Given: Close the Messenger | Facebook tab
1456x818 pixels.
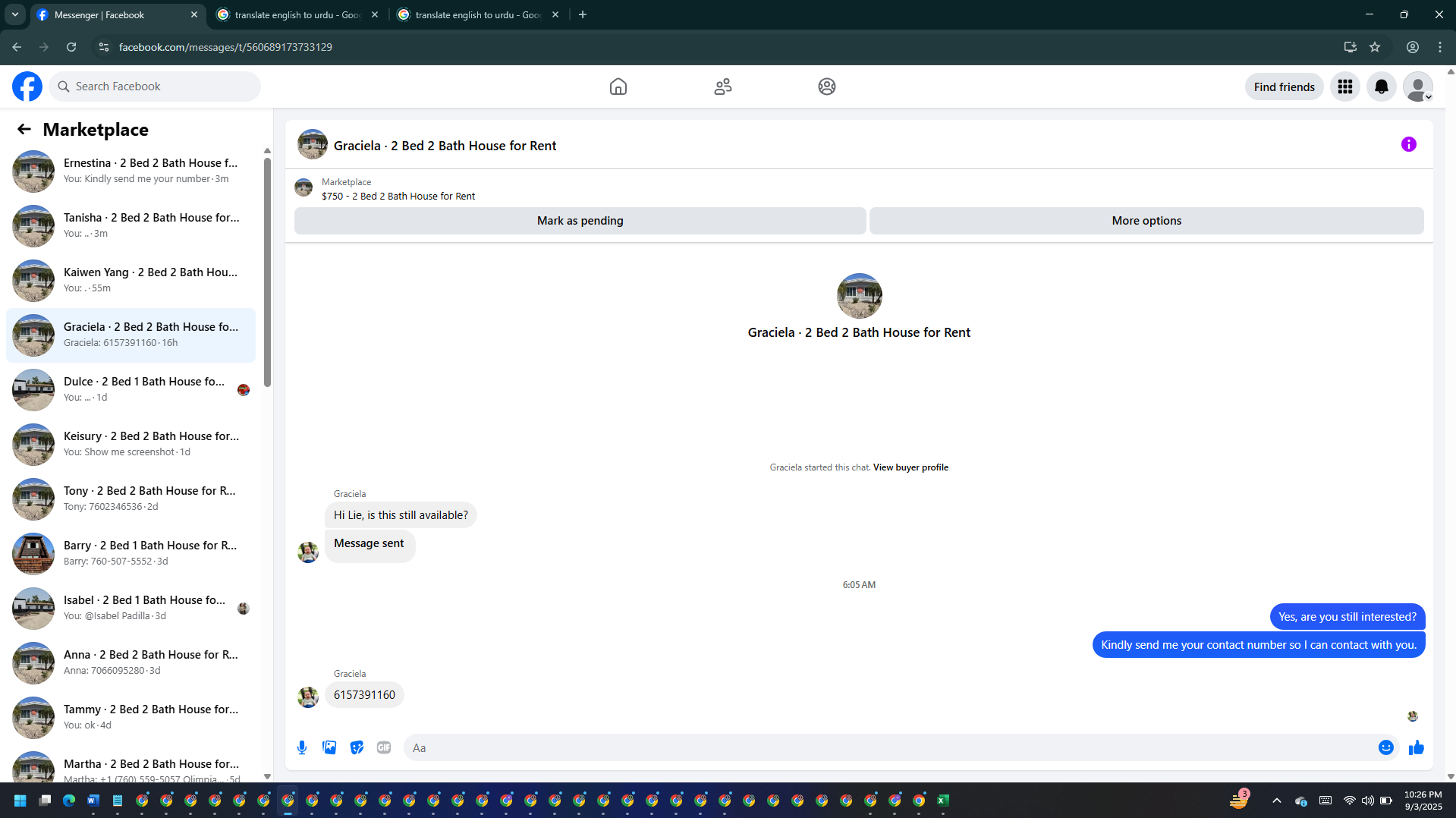Looking at the screenshot, I should tap(194, 14).
